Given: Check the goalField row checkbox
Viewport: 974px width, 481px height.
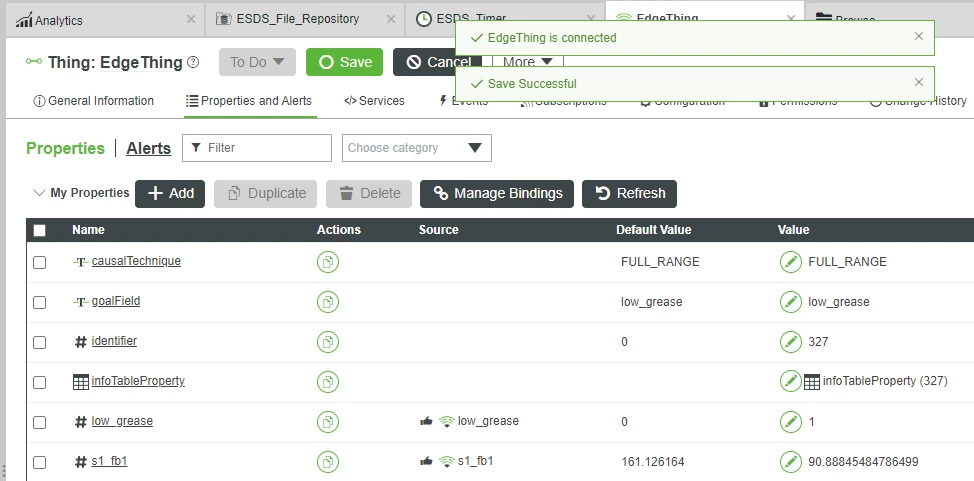Looking at the screenshot, I should (x=39, y=303).
